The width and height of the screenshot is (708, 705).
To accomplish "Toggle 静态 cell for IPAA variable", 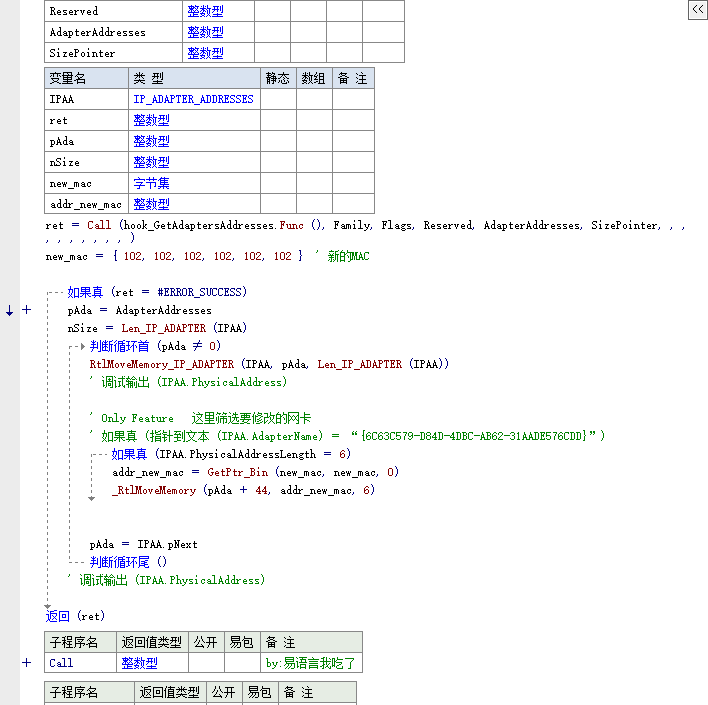I will point(278,100).
